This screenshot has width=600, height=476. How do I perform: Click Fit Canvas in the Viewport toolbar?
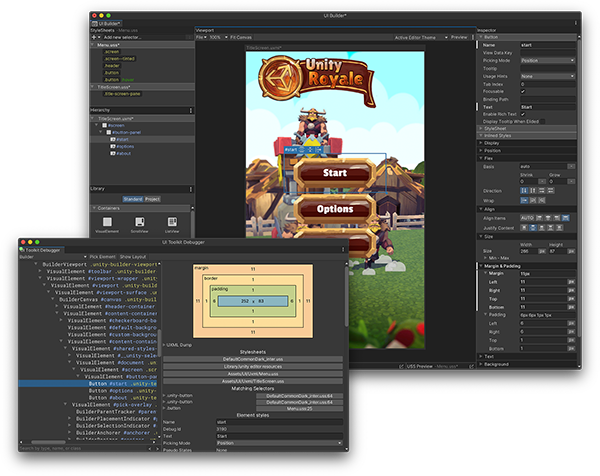[x=241, y=37]
